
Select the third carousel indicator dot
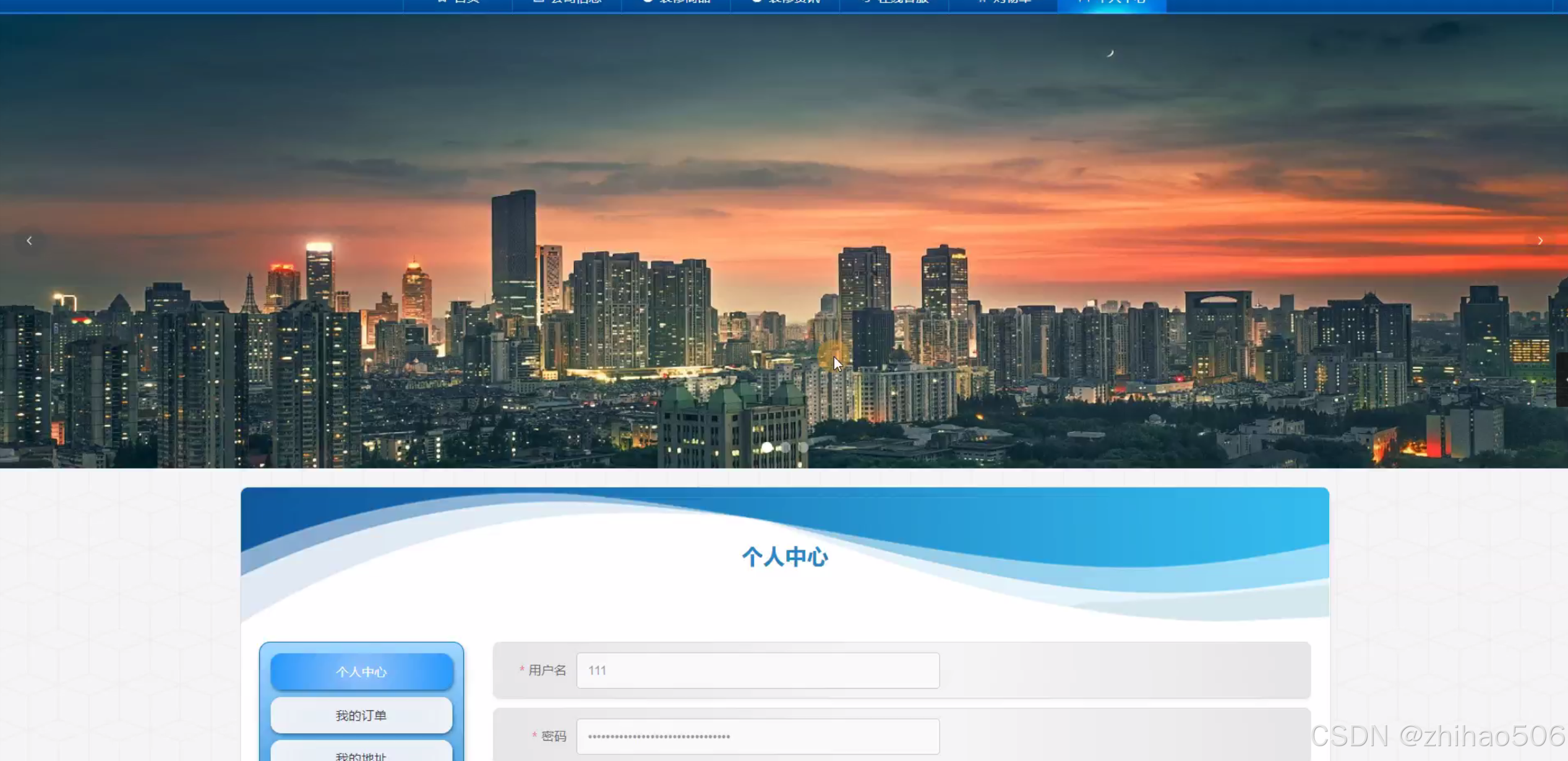(803, 447)
